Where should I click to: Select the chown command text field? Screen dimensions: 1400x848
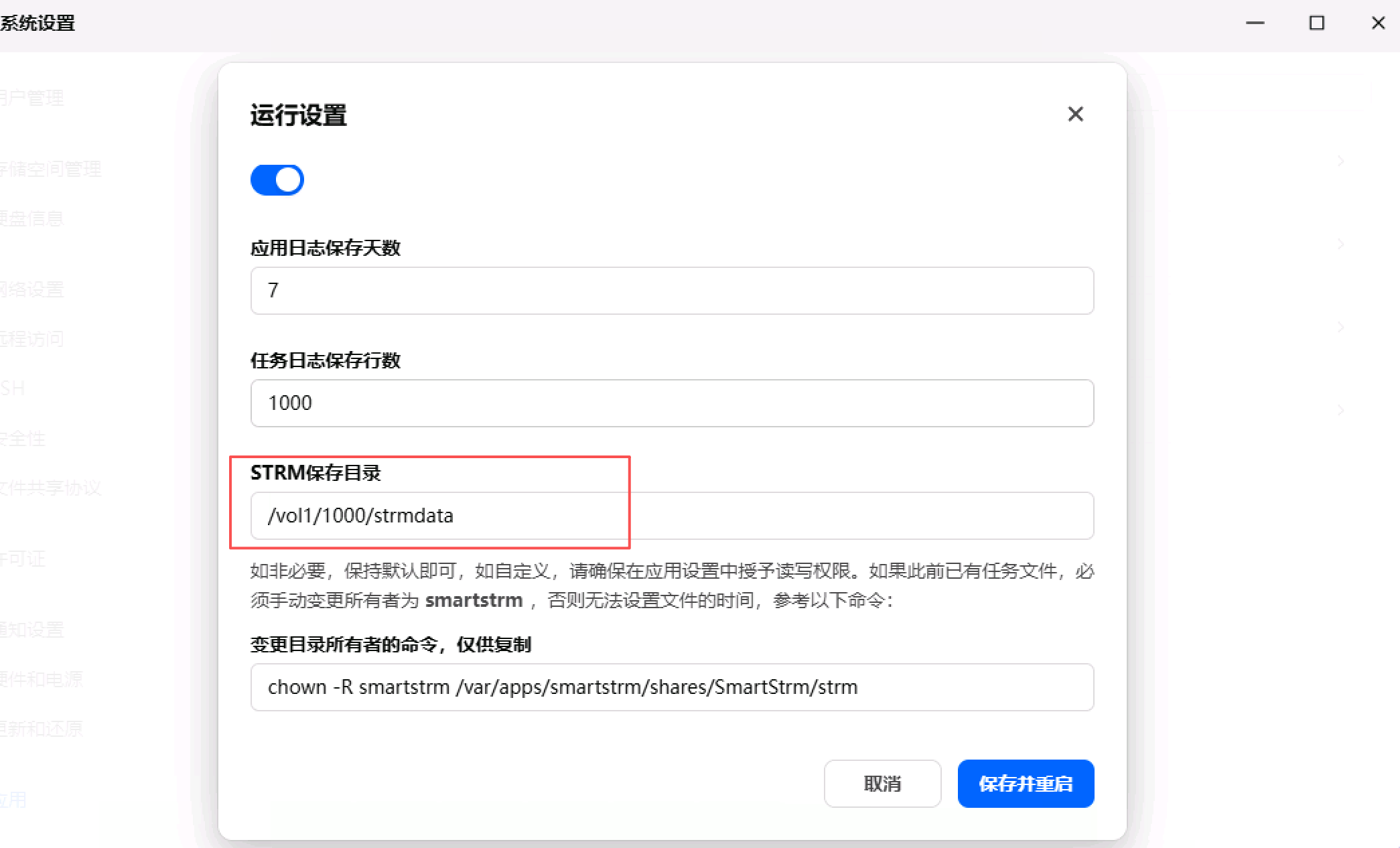click(671, 687)
